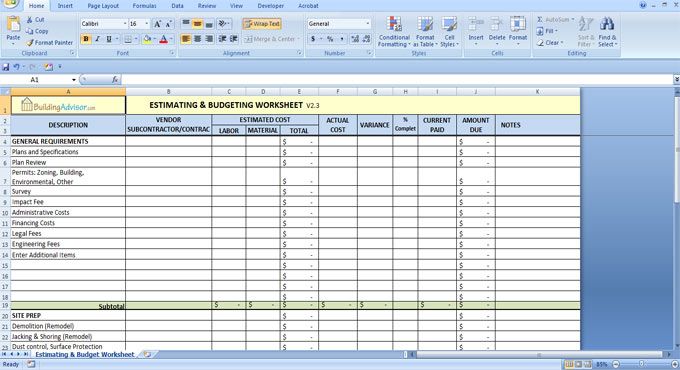Toggle left text alignment
The image size is (680, 370).
(186, 39)
